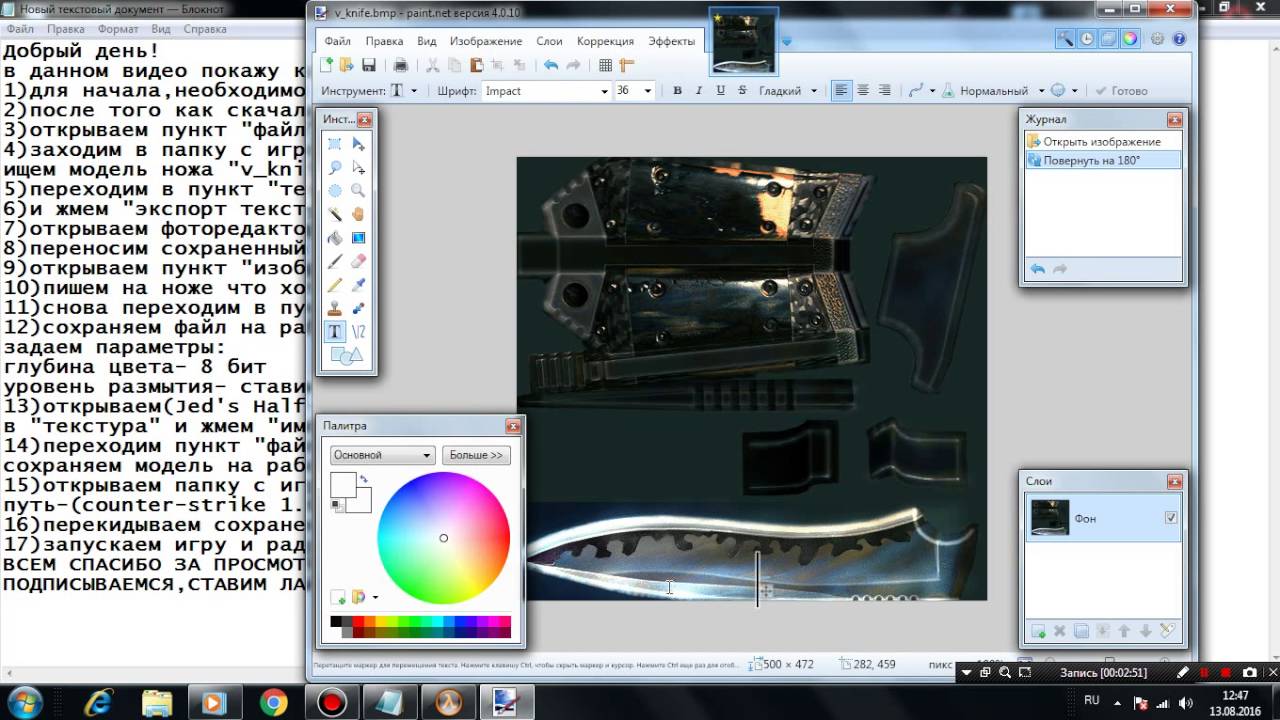The width and height of the screenshot is (1280, 720).
Task: Open the Правка menu in paint.net
Action: [x=384, y=41]
